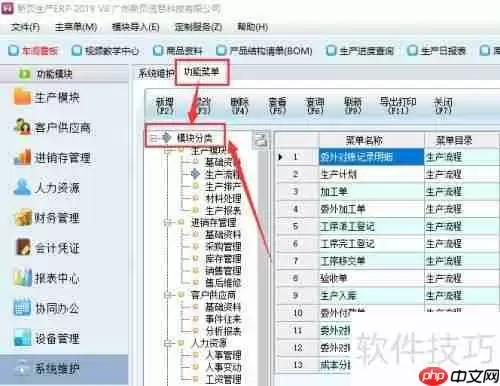
Task: Click 关闭(F7) in the toolbar
Action: [x=443, y=106]
